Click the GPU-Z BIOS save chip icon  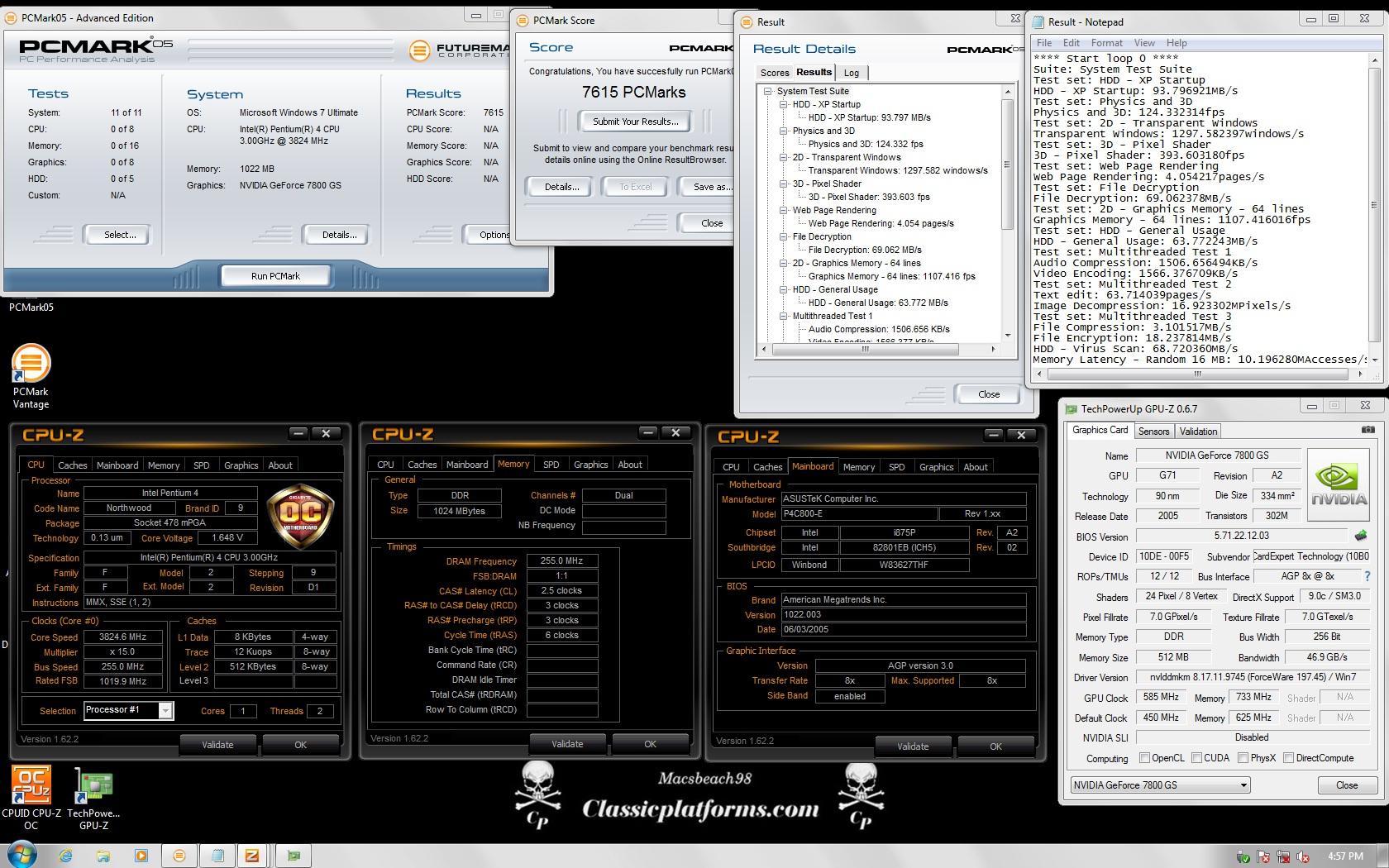[1360, 536]
